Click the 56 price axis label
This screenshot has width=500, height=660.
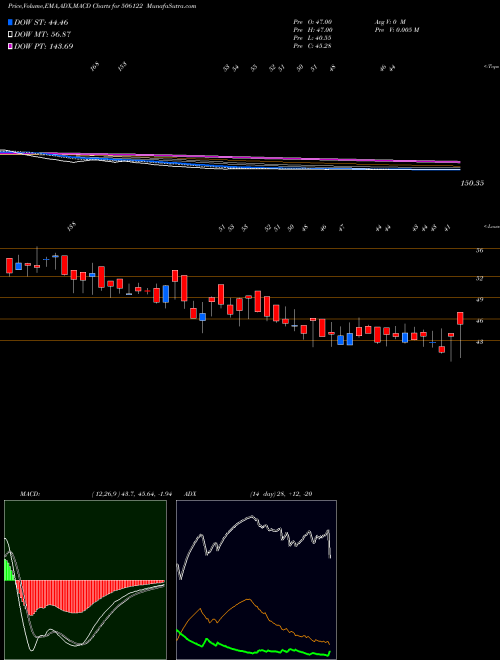479,250
